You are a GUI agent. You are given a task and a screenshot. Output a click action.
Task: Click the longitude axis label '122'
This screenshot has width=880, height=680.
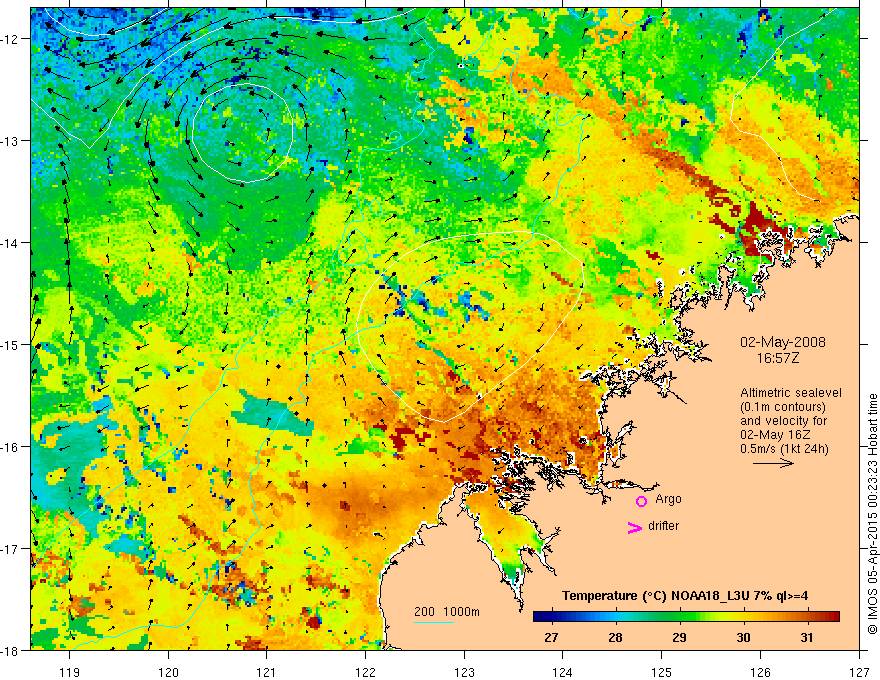[365, 672]
